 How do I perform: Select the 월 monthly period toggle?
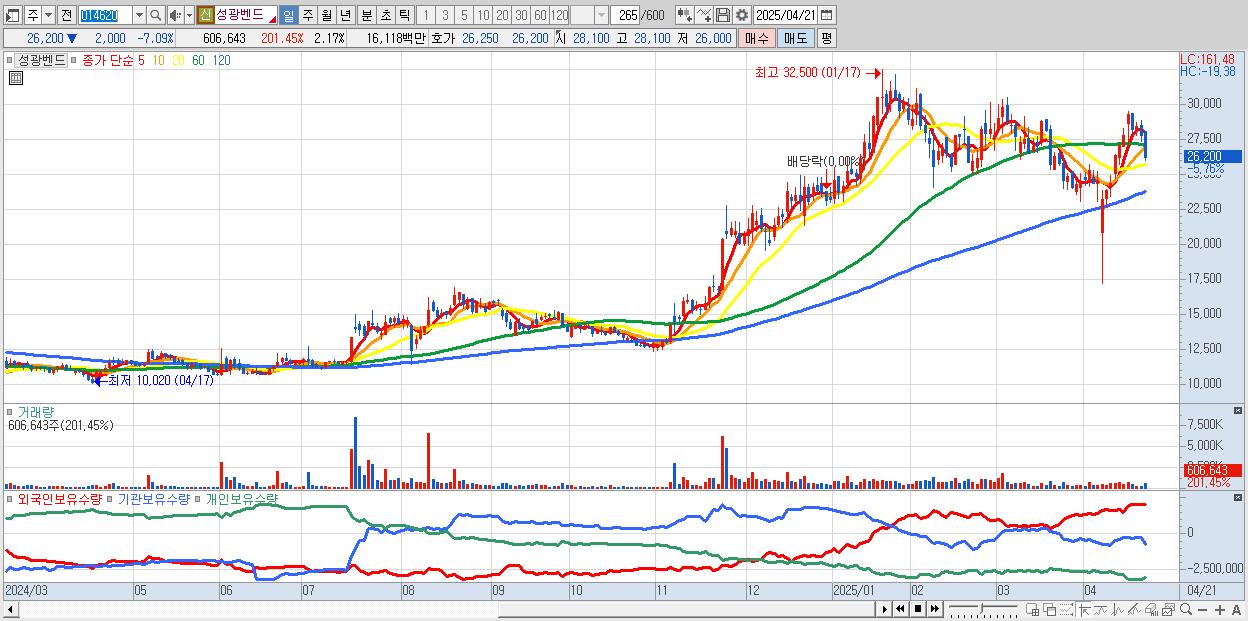pyautogui.click(x=326, y=15)
